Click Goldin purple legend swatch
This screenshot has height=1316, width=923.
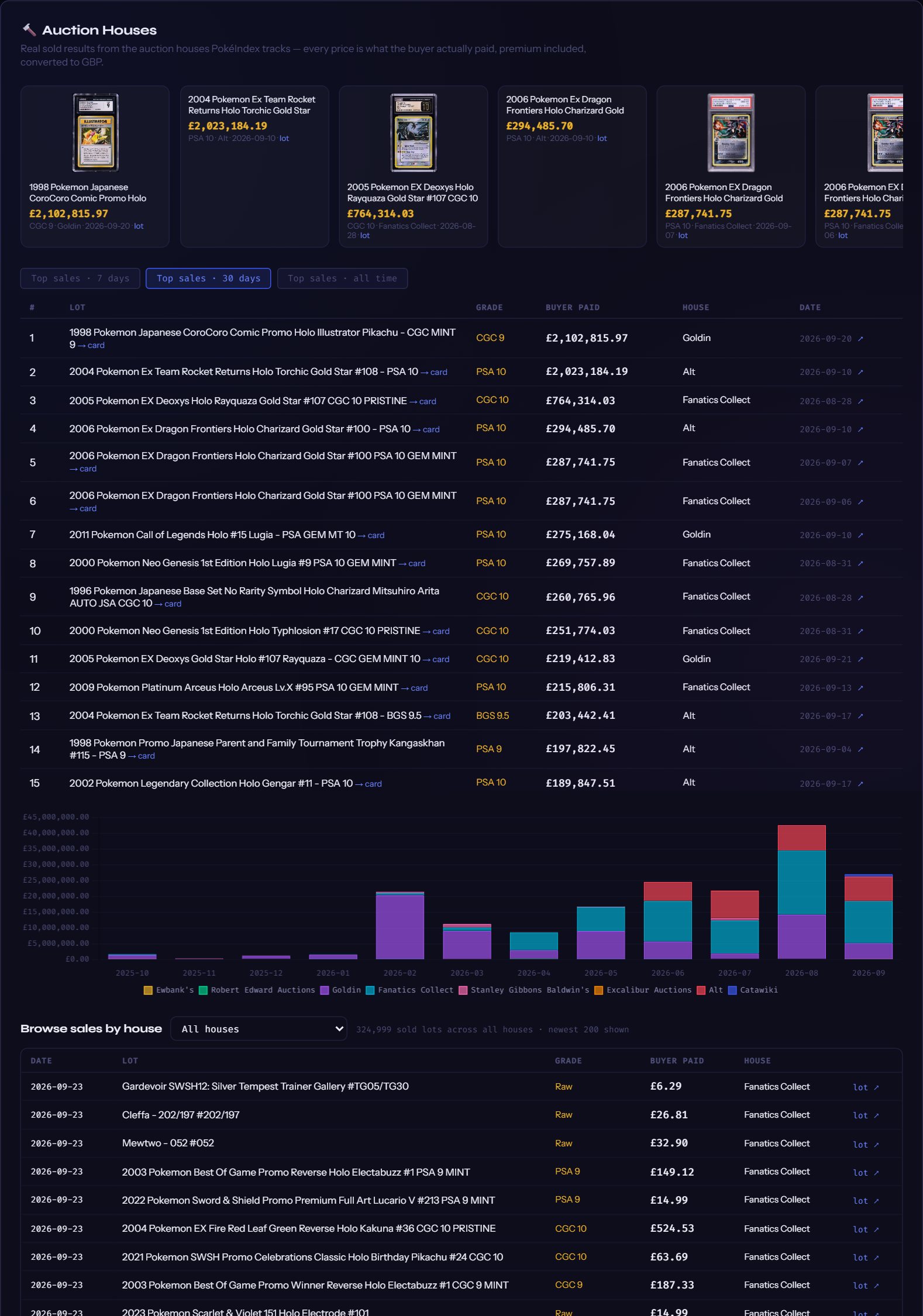coord(324,990)
